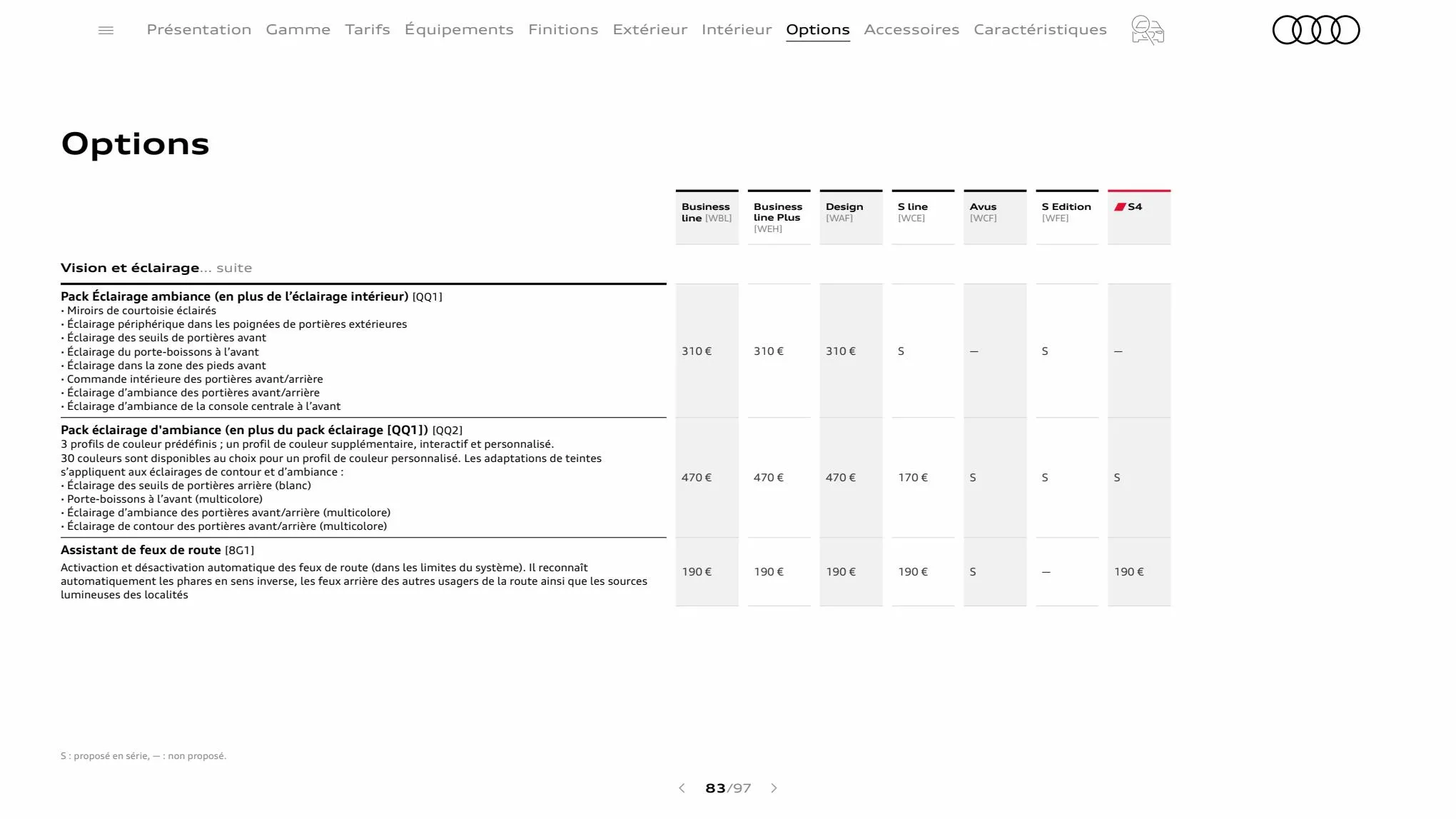Open the Finitions tab
Image resolution: width=1456 pixels, height=819 pixels.
[x=563, y=29]
